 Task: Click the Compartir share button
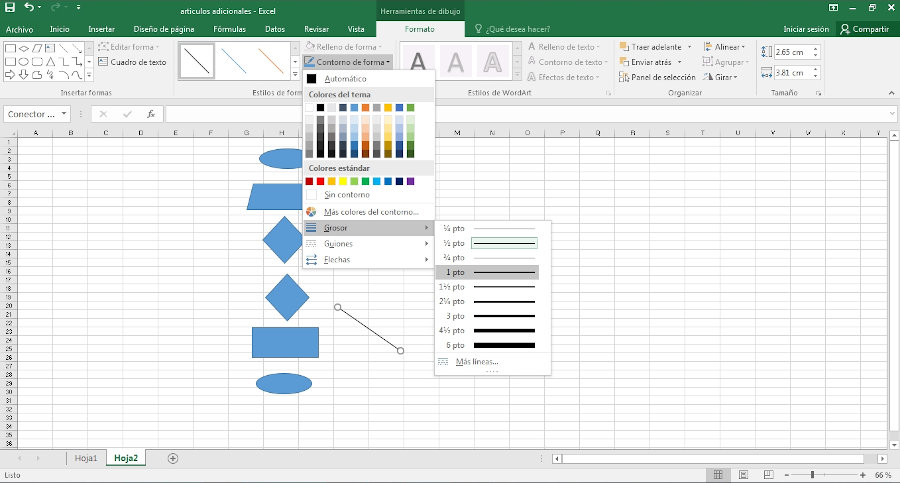864,29
